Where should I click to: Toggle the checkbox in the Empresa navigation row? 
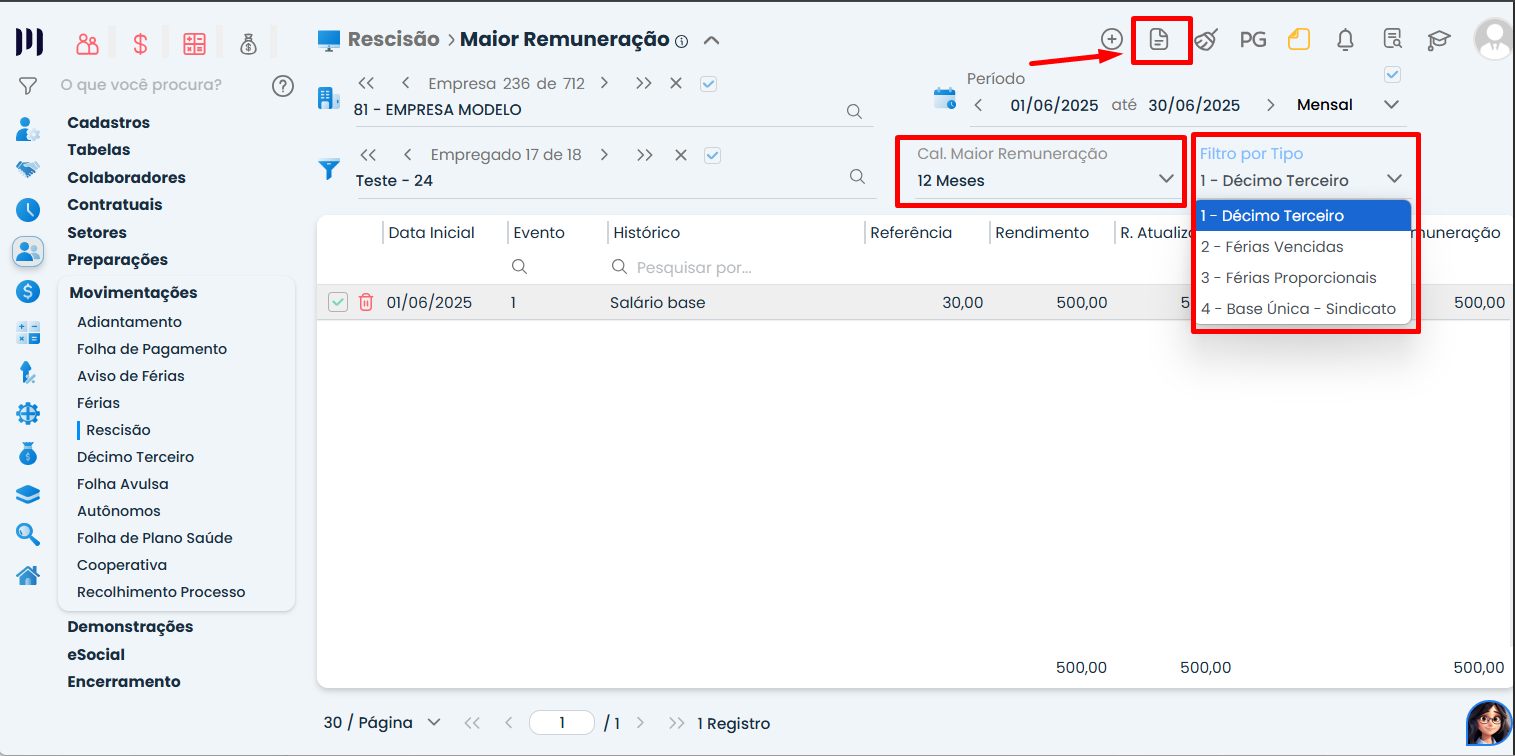point(709,84)
